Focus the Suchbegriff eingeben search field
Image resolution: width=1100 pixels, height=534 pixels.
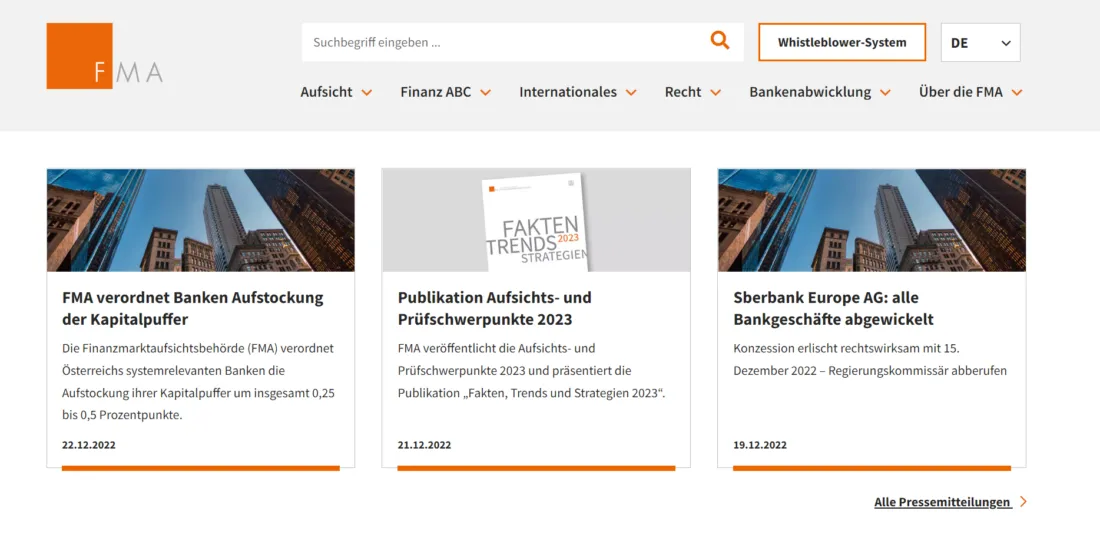pyautogui.click(x=500, y=42)
